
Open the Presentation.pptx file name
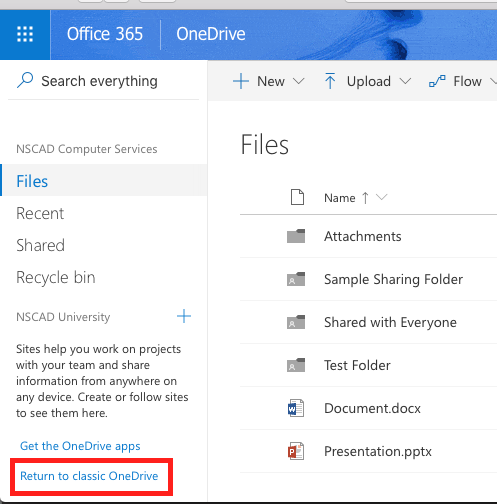pos(378,451)
